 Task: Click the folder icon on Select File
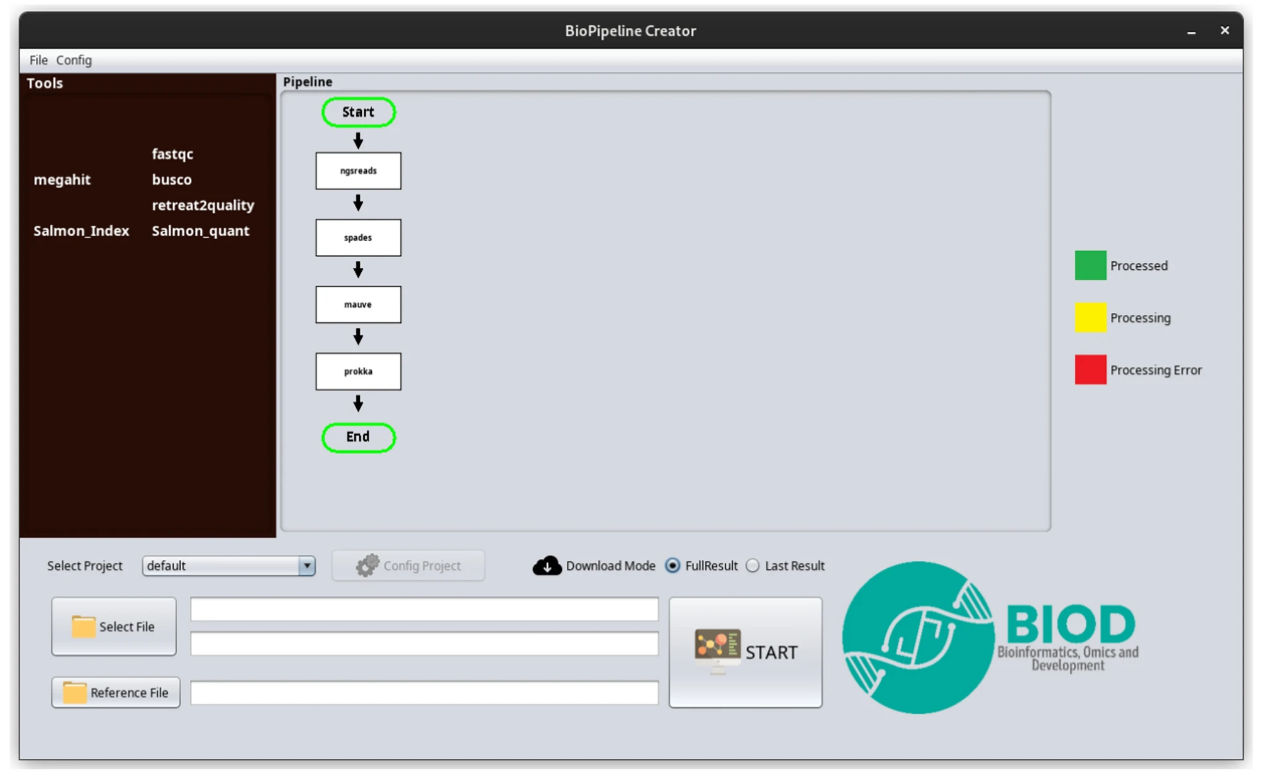83,627
